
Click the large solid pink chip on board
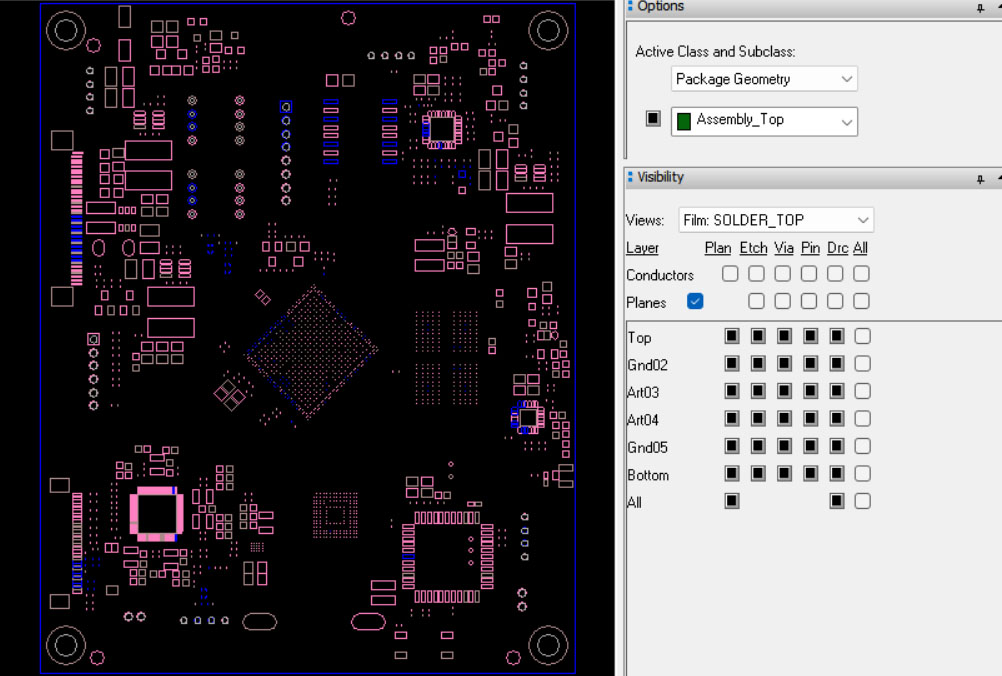(155, 512)
